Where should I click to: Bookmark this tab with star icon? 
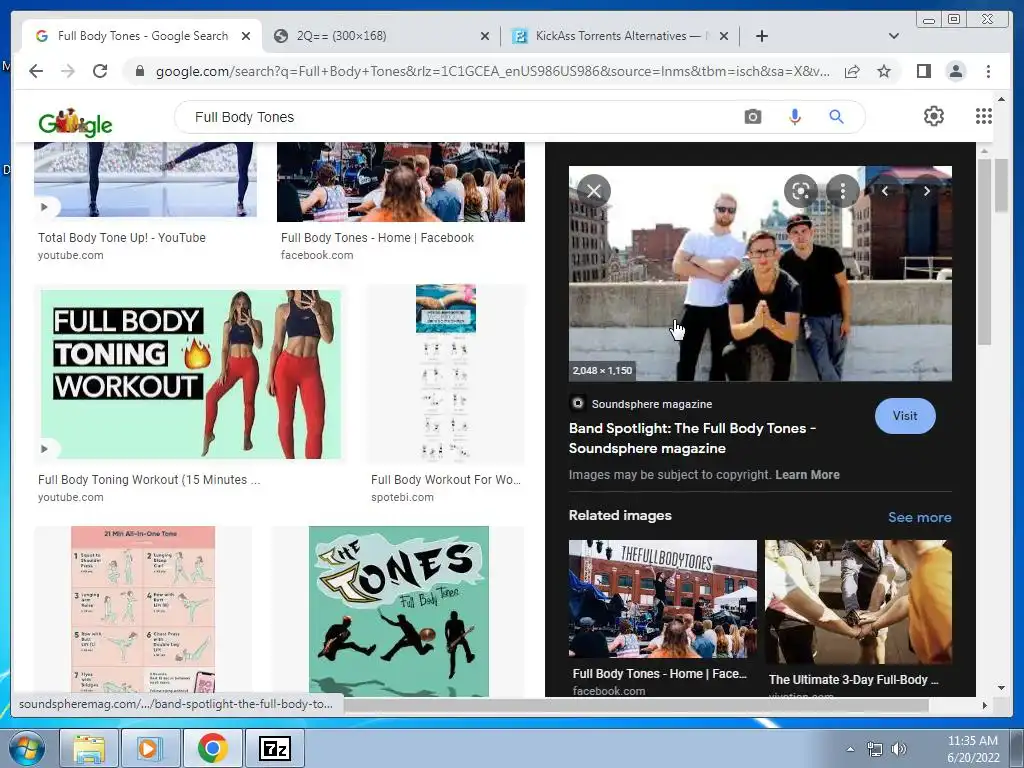coord(884,71)
